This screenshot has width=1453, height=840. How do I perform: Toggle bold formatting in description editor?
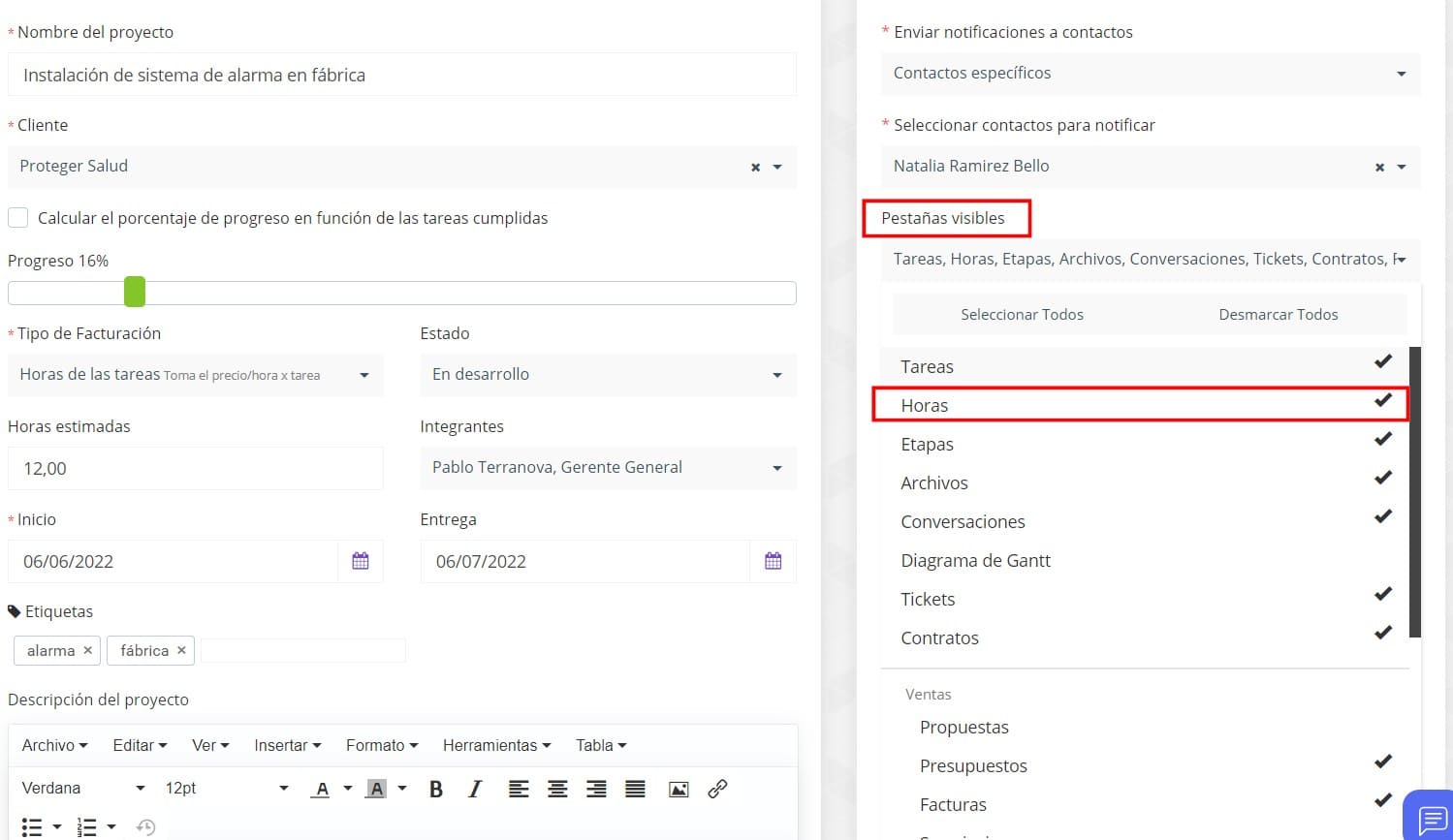(x=436, y=789)
